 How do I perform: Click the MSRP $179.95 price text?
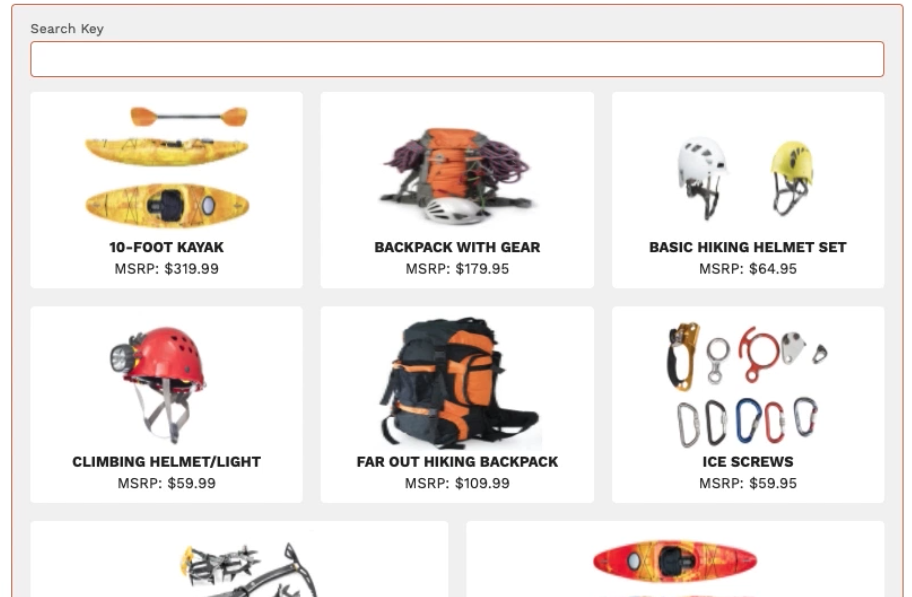click(457, 269)
